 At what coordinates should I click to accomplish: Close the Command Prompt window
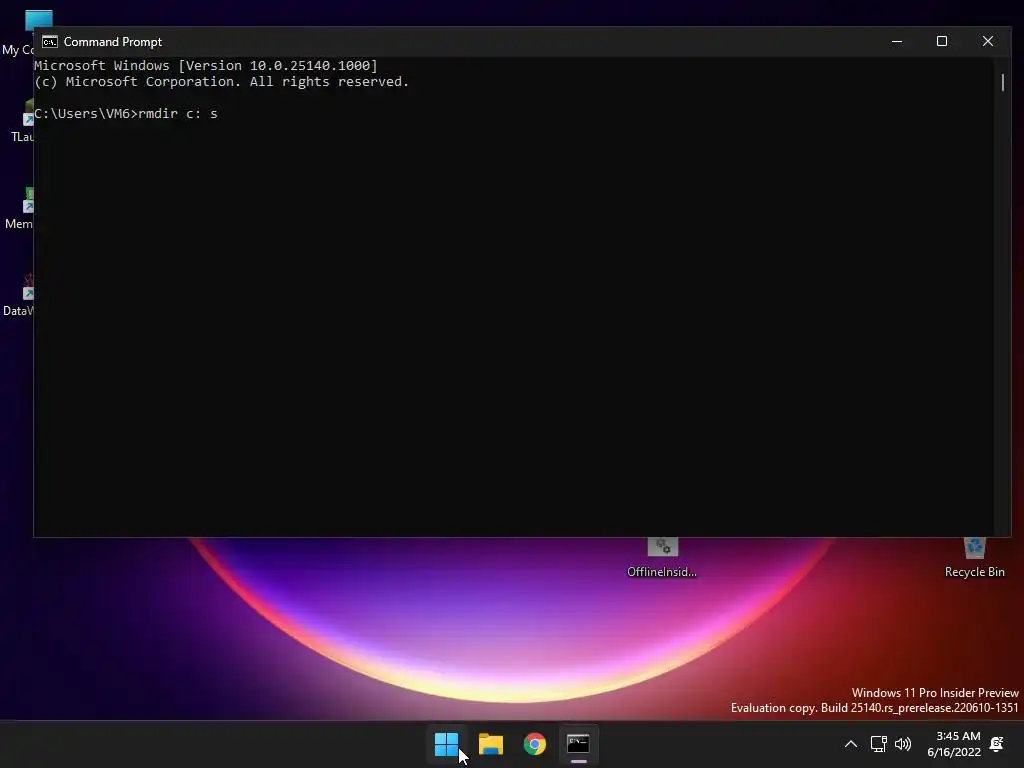point(987,41)
